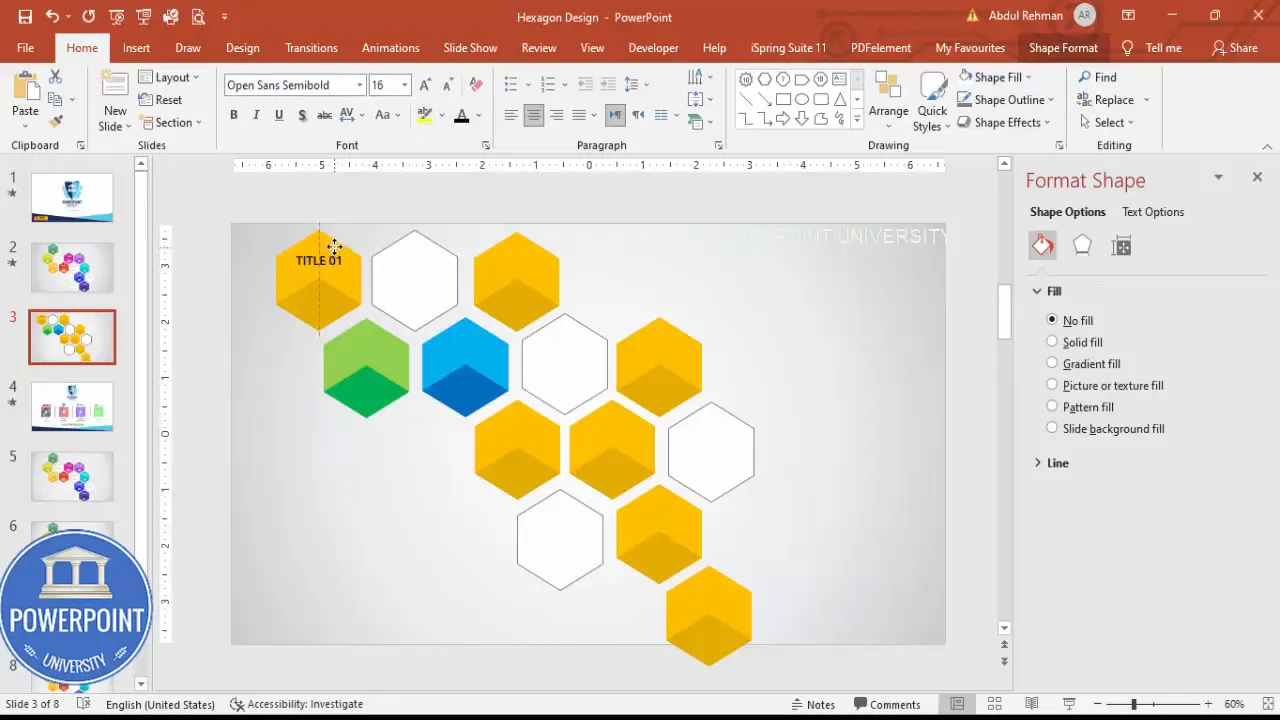
Task: Open the Arrange menu in Drawing group
Action: pos(888,102)
